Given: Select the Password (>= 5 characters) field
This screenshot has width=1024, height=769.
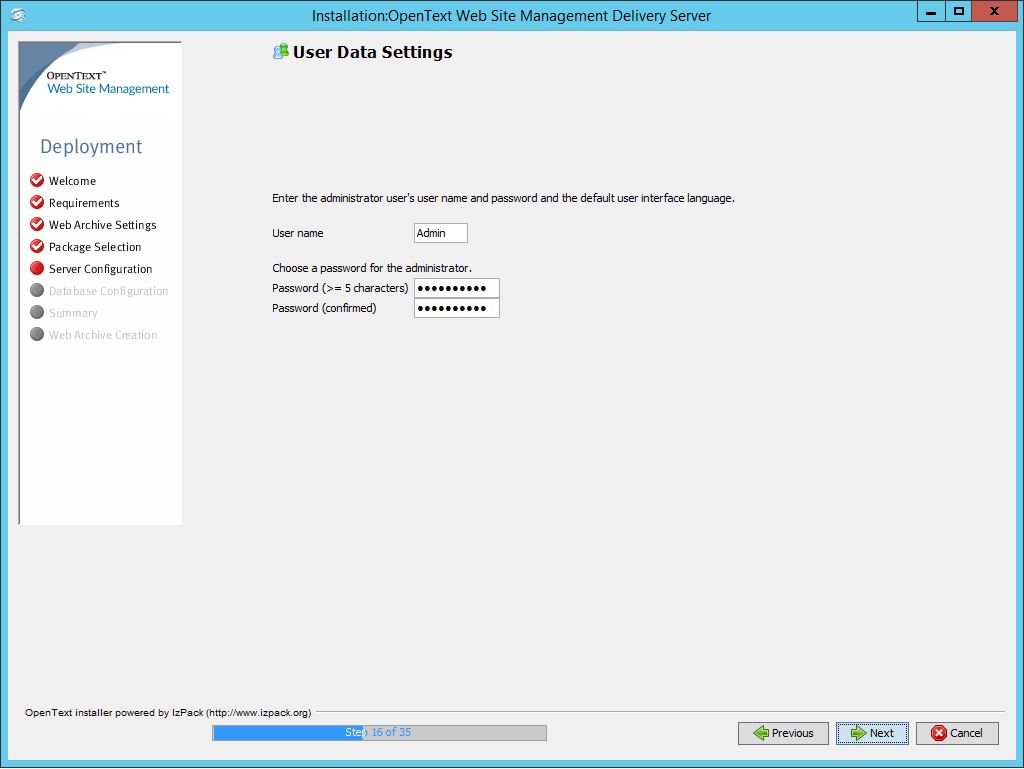Looking at the screenshot, I should pyautogui.click(x=456, y=288).
